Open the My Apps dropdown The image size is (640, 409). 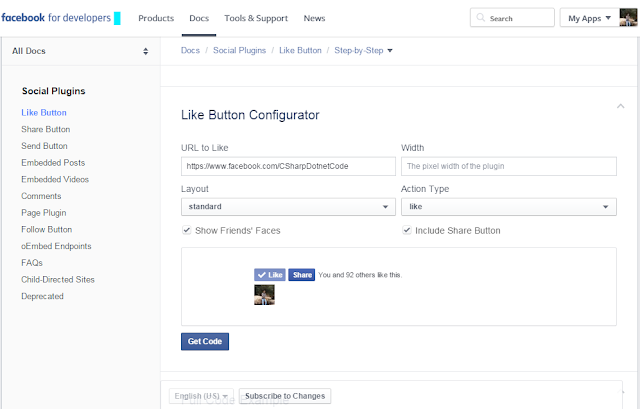[x=589, y=18]
